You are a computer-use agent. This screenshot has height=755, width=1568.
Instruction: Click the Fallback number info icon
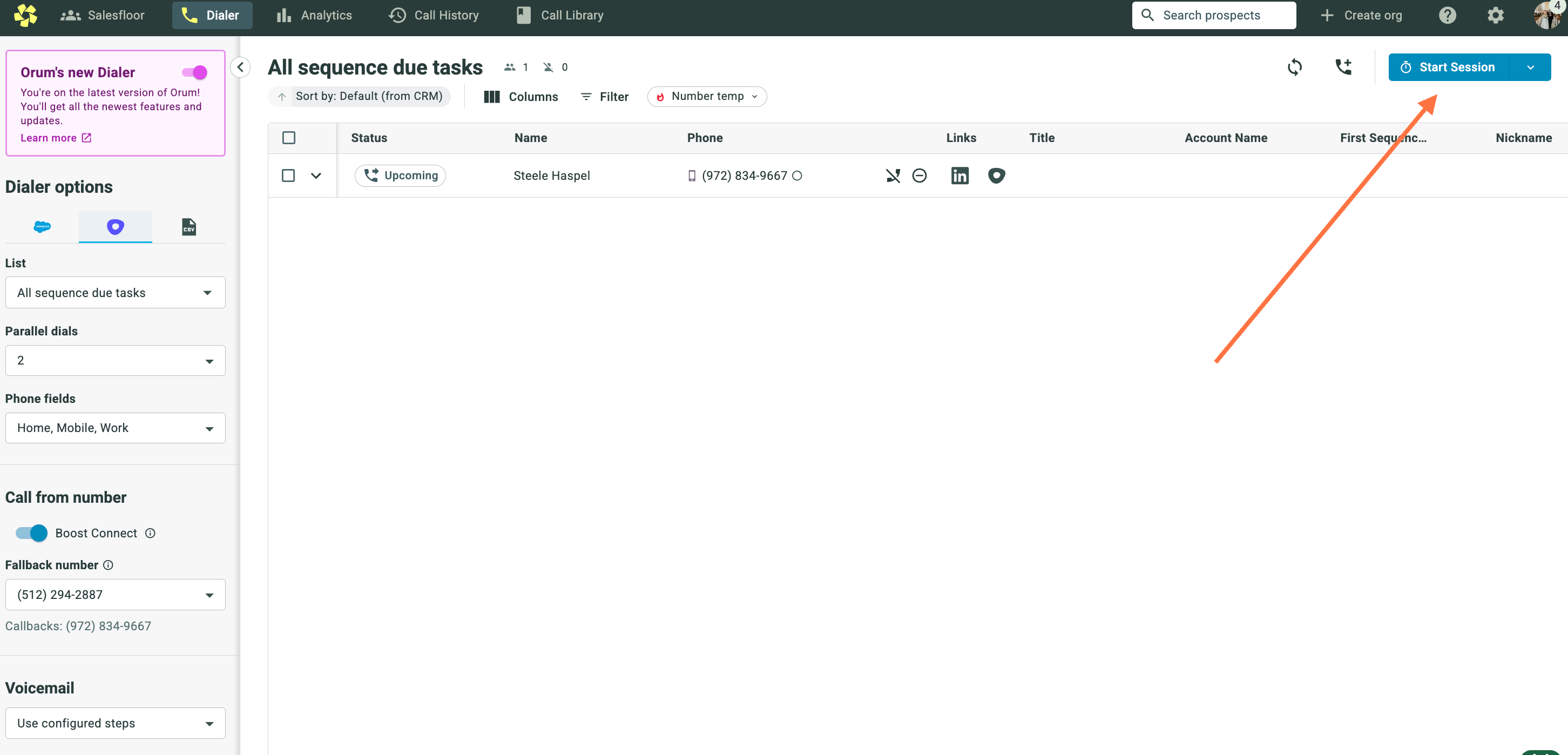tap(109, 564)
